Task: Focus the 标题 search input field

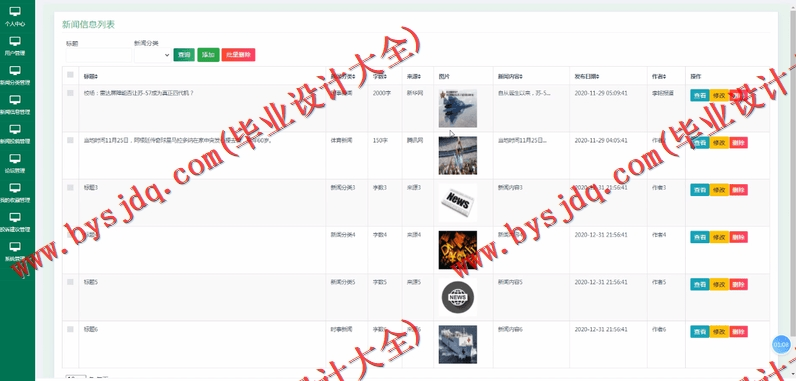Action: point(98,55)
